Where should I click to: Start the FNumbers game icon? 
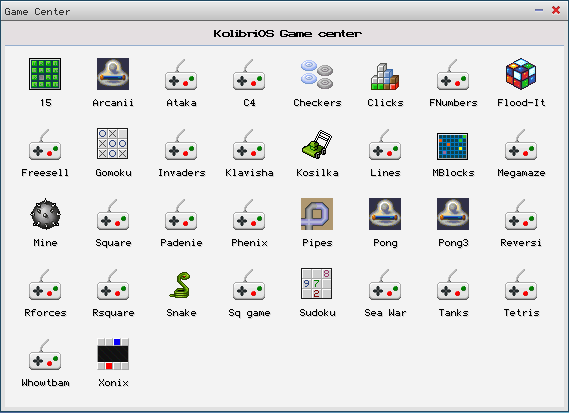click(453, 74)
